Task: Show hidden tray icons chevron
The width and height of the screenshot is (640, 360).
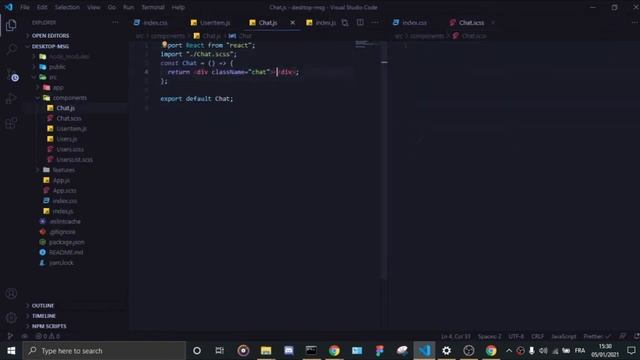Action: [509, 351]
